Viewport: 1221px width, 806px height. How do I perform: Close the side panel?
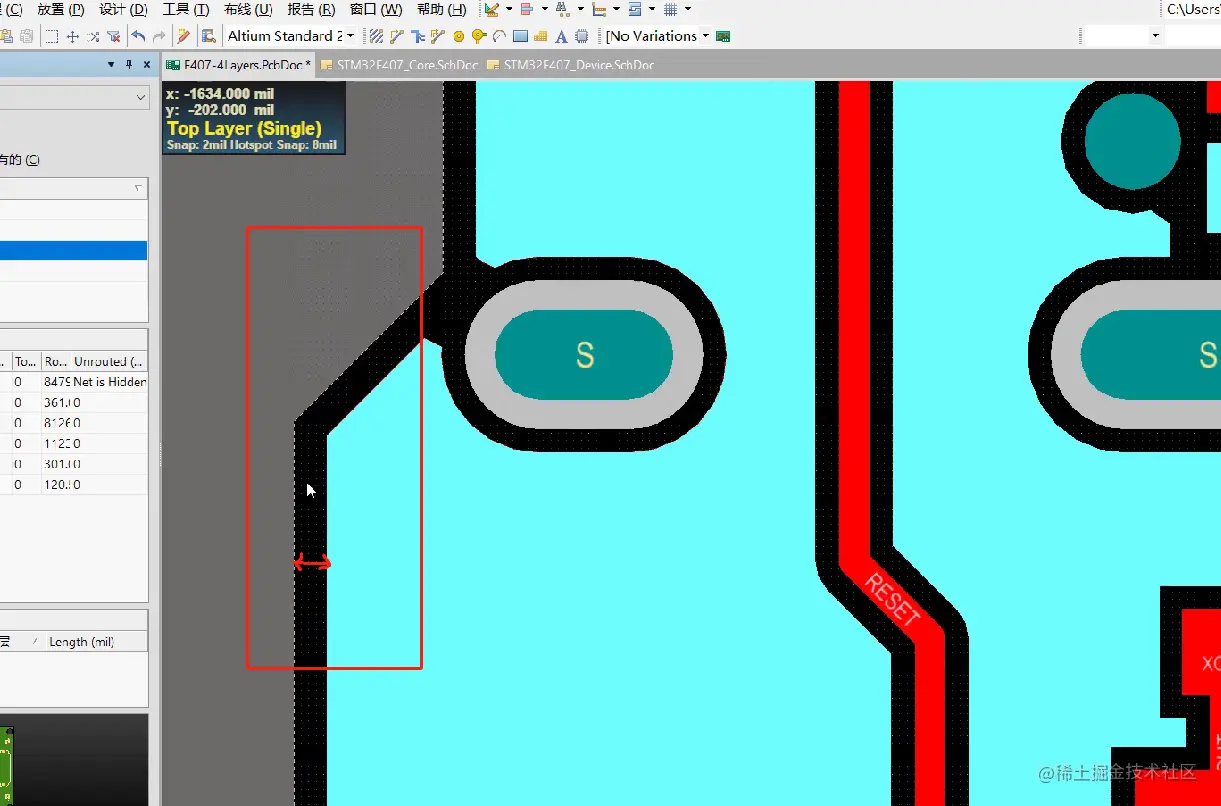click(x=147, y=64)
